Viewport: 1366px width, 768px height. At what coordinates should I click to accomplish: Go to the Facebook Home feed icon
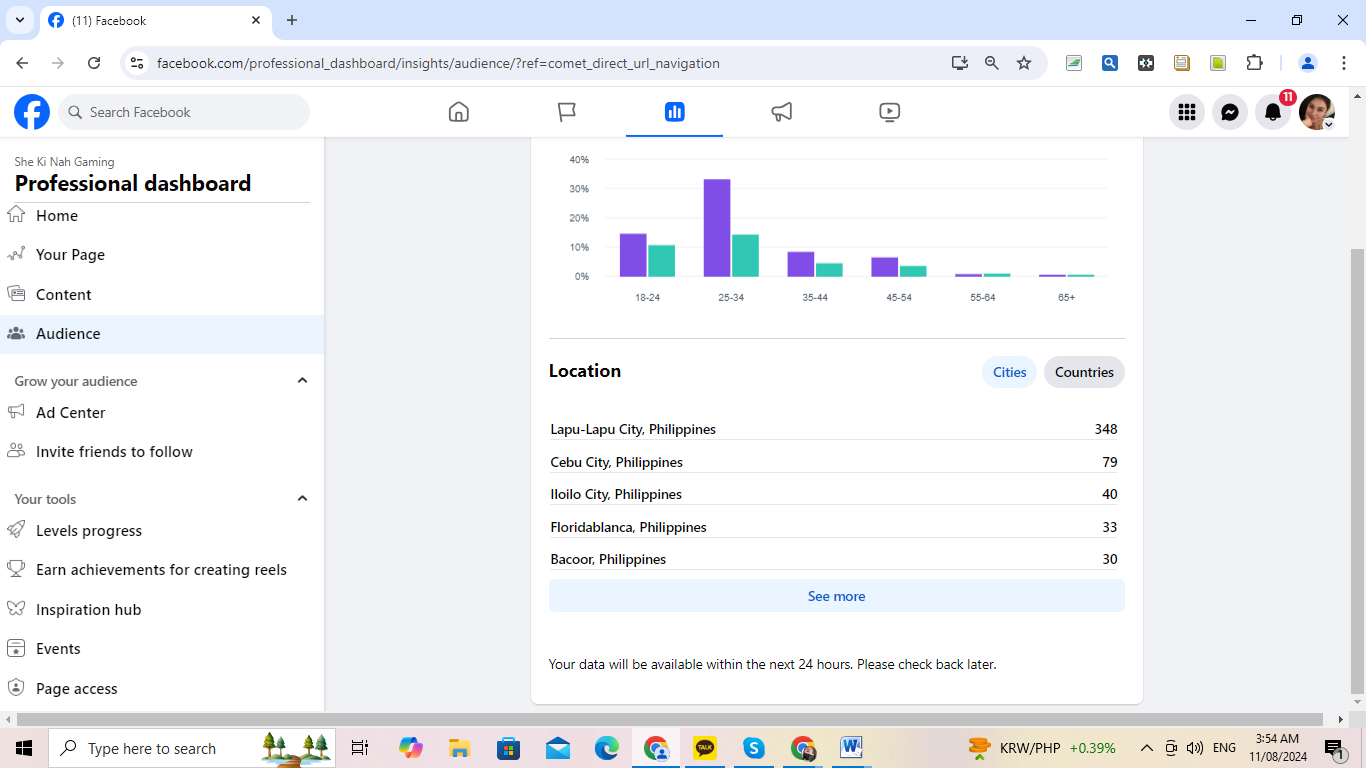pos(459,112)
